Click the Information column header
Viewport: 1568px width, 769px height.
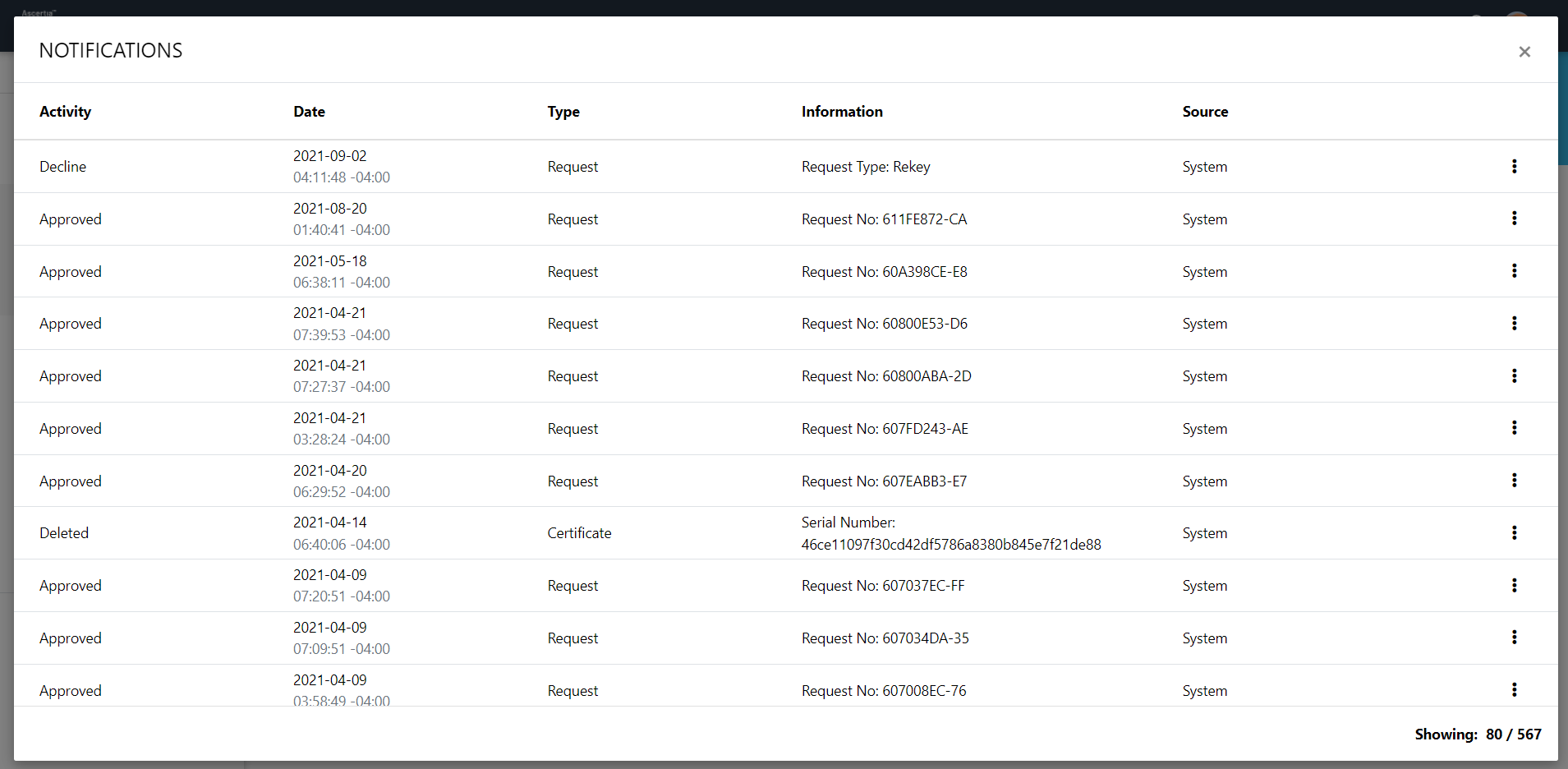click(x=842, y=112)
